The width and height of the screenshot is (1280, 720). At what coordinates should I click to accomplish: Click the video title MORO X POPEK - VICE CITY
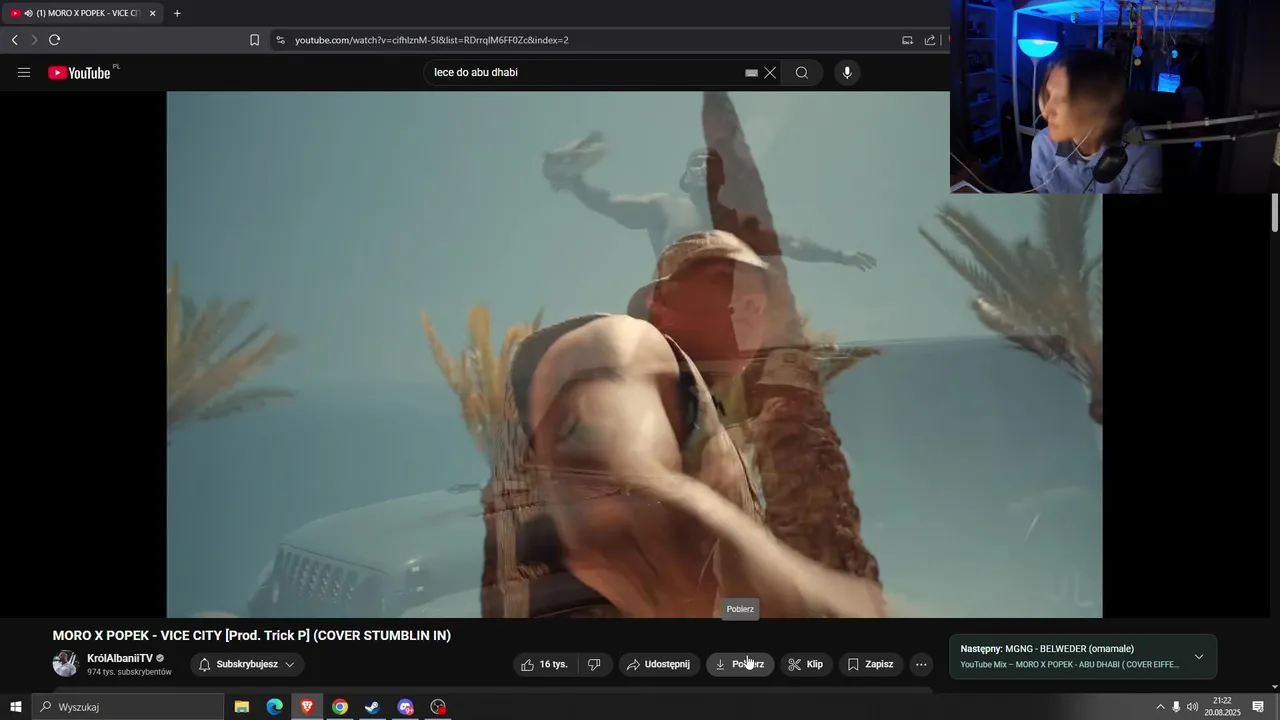click(252, 635)
